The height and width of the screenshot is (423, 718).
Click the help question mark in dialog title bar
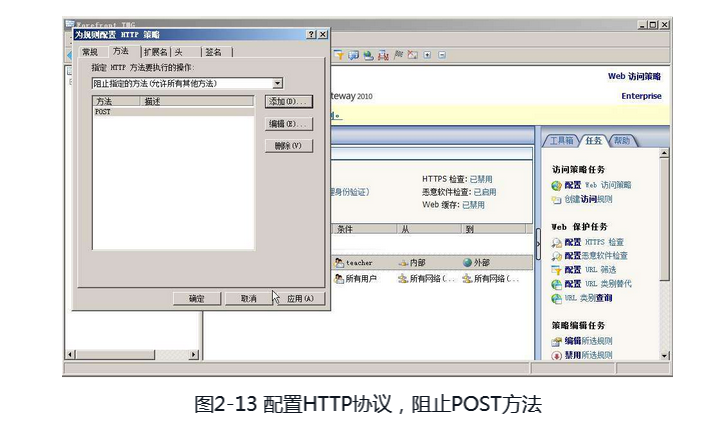coord(311,34)
